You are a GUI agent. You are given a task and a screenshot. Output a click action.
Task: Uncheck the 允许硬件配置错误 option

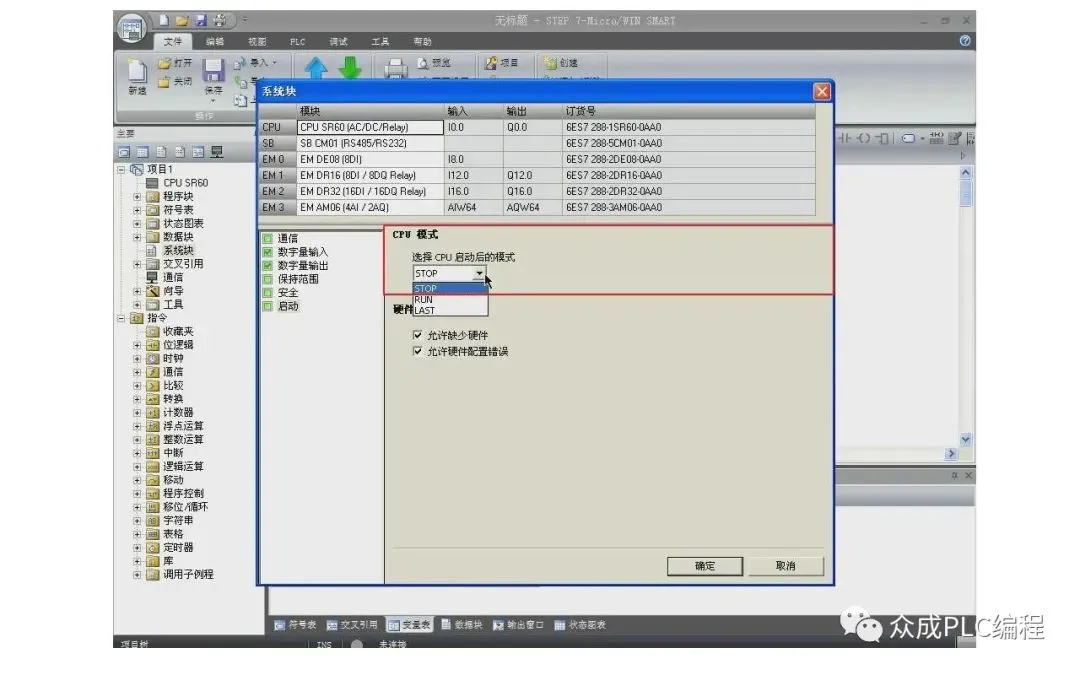417,351
